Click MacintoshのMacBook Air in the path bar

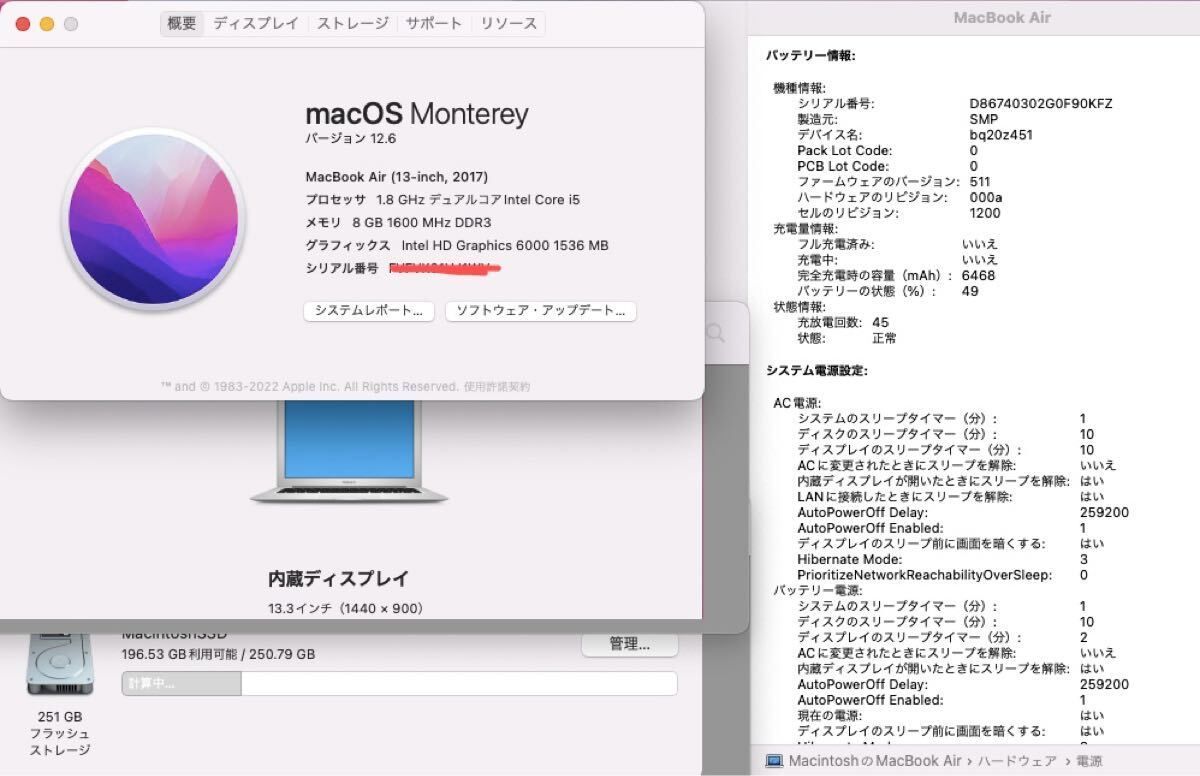pos(875,761)
